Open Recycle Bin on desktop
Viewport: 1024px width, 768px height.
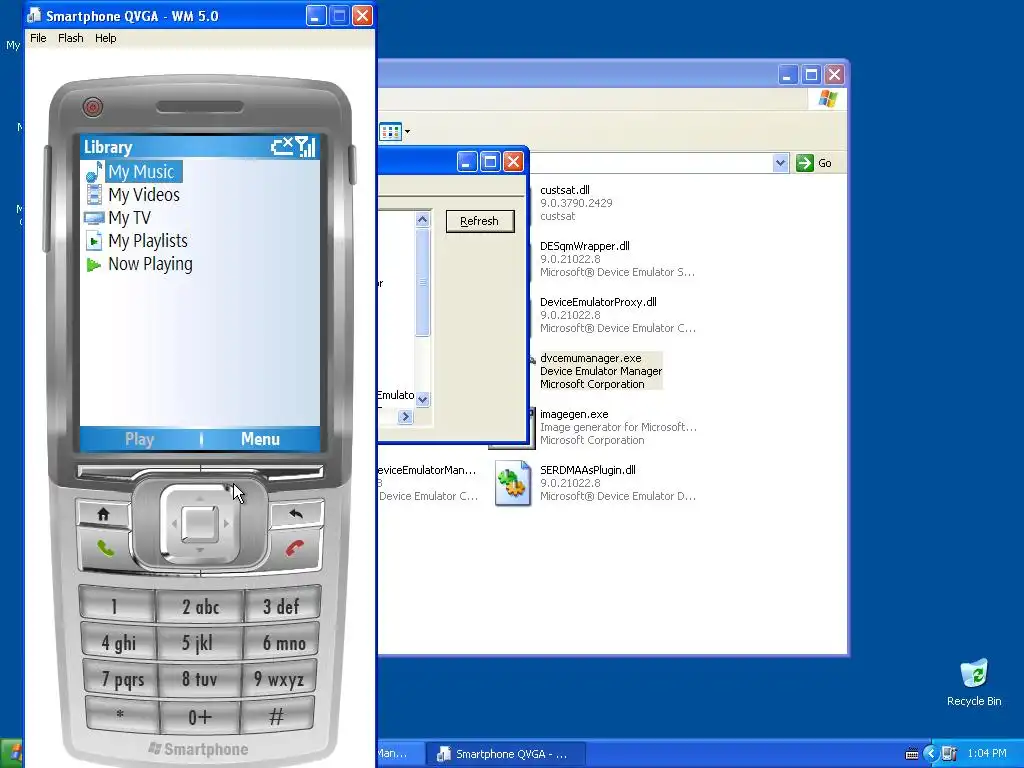974,682
